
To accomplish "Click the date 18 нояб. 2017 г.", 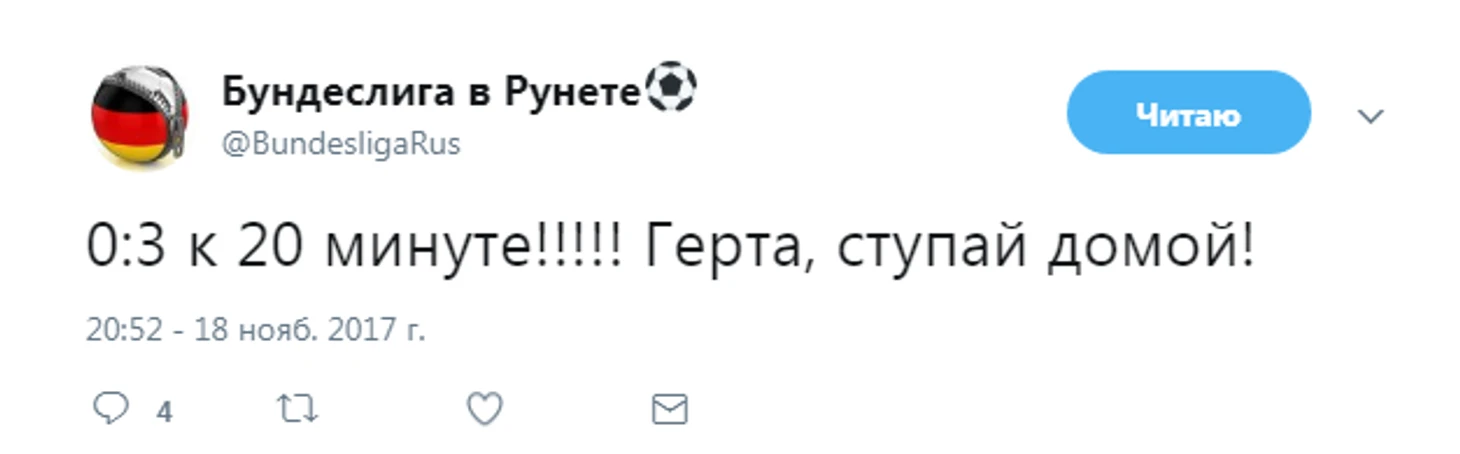I will point(306,330).
